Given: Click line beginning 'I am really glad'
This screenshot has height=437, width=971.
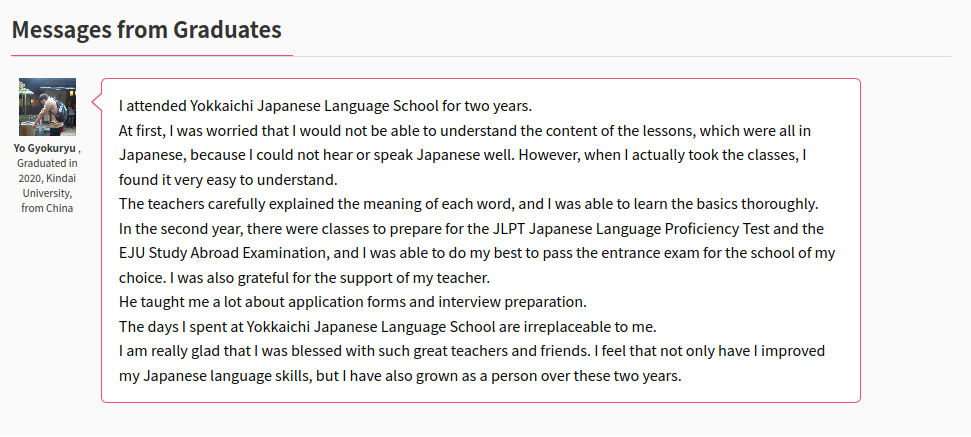Looking at the screenshot, I should (x=472, y=351).
